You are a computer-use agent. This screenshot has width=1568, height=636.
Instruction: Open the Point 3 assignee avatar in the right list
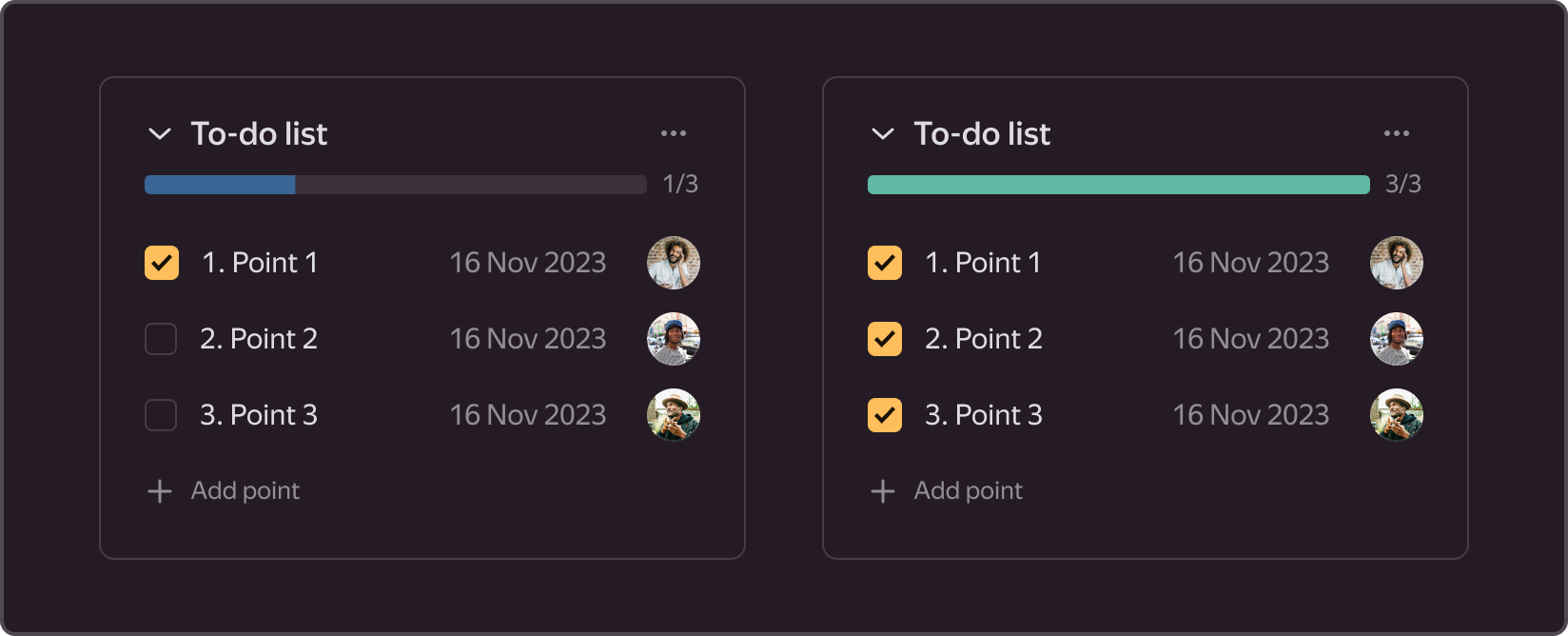[x=1397, y=415]
